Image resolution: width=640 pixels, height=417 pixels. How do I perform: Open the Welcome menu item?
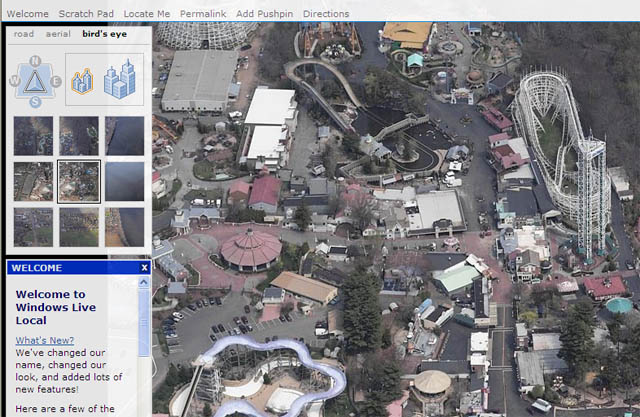(x=27, y=14)
